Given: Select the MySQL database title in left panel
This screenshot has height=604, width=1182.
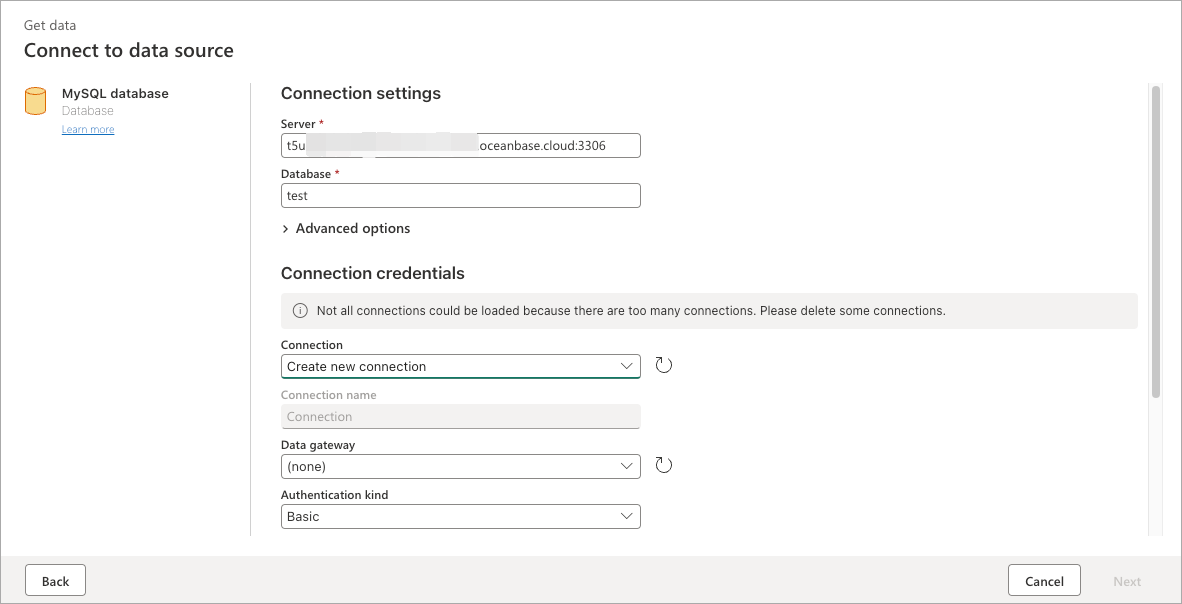Looking at the screenshot, I should [x=115, y=93].
